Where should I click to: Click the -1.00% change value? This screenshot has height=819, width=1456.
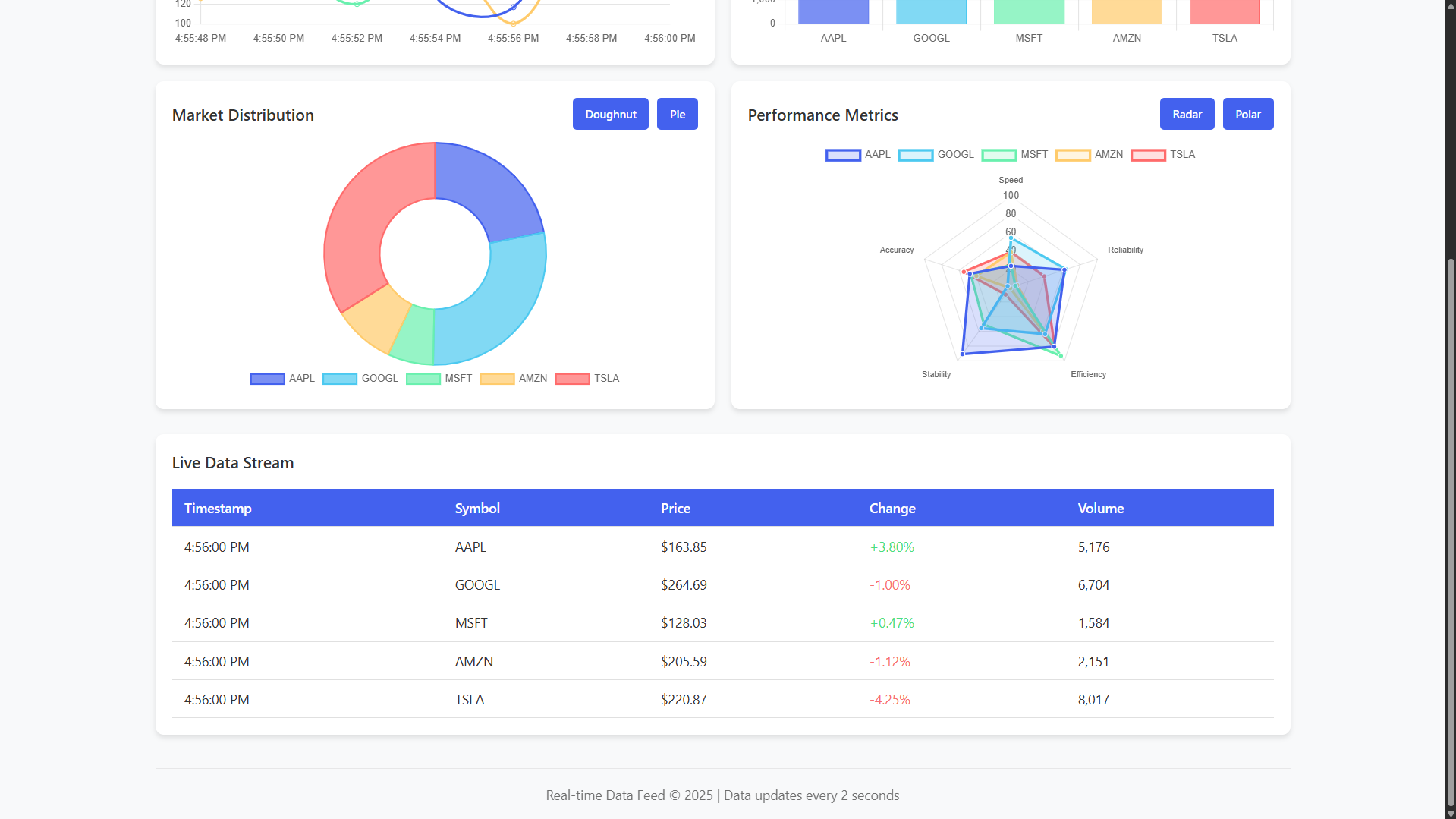890,585
